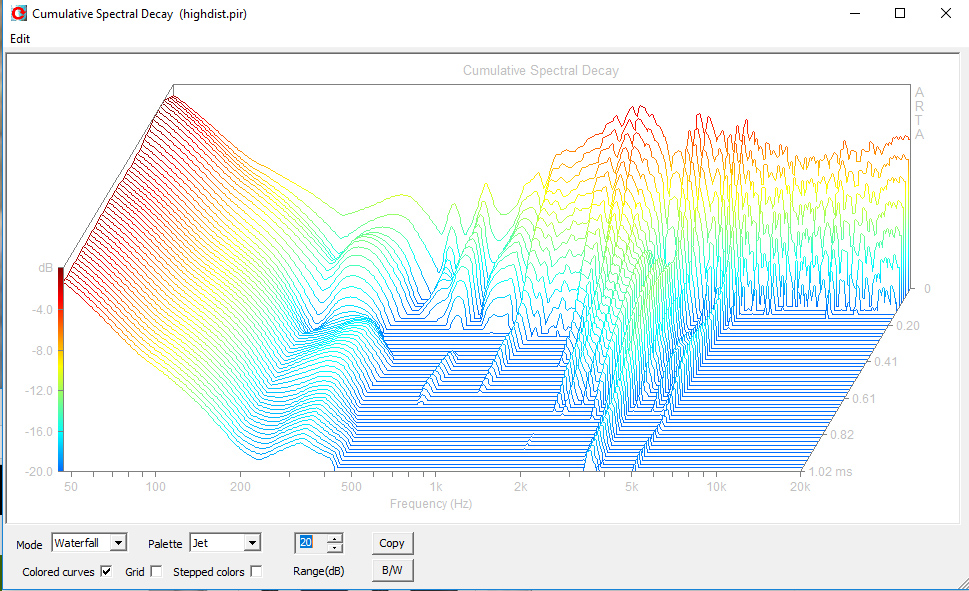
Task: Click the ARTA app icon in title bar
Action: [19, 13]
